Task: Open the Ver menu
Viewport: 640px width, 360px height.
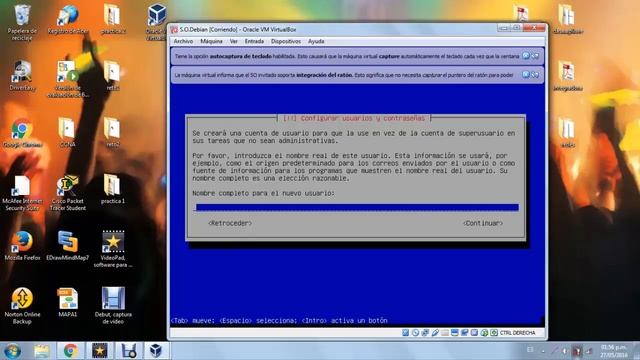Action: 233,41
